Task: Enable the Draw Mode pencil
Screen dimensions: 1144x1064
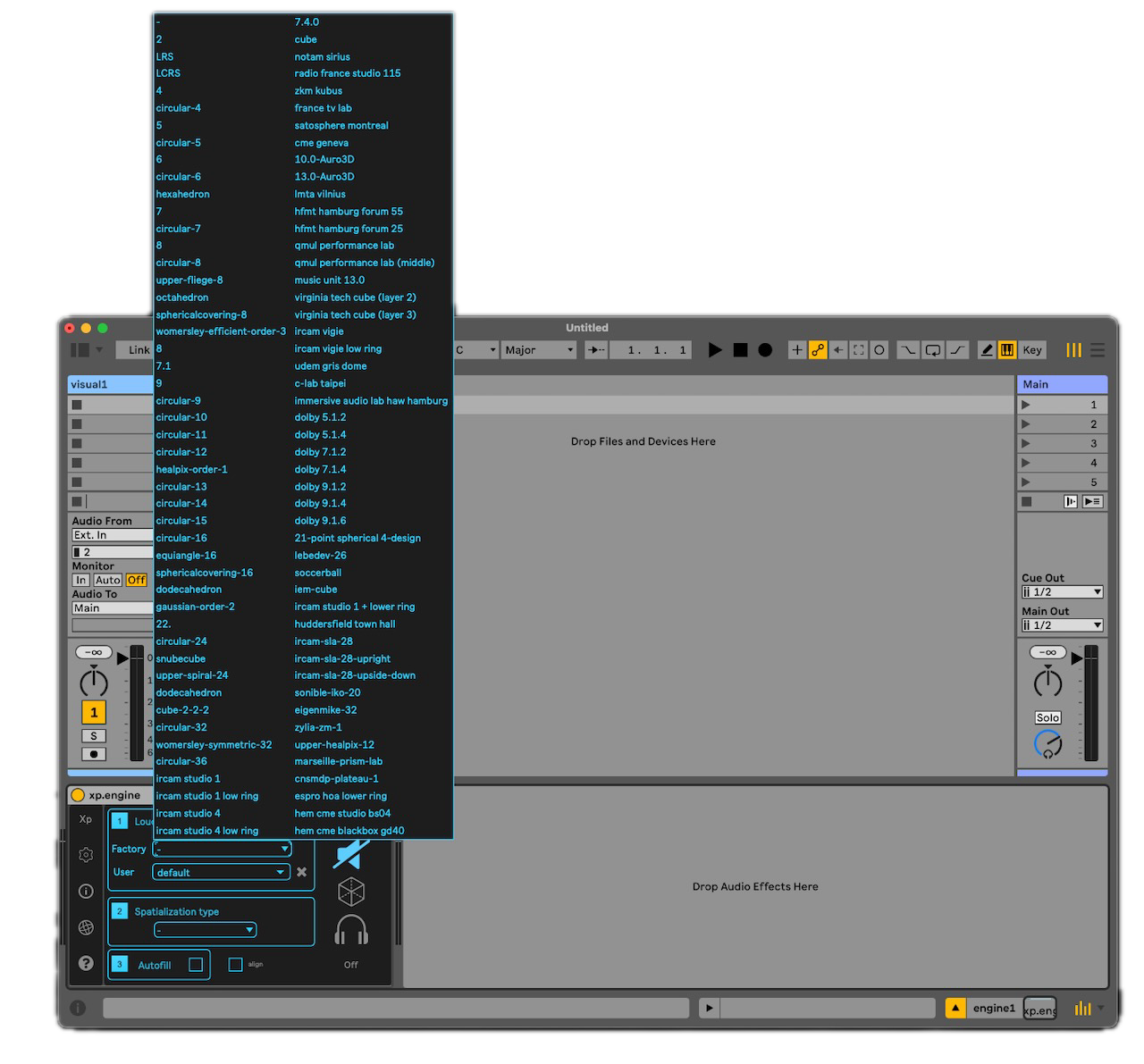Action: click(x=987, y=350)
